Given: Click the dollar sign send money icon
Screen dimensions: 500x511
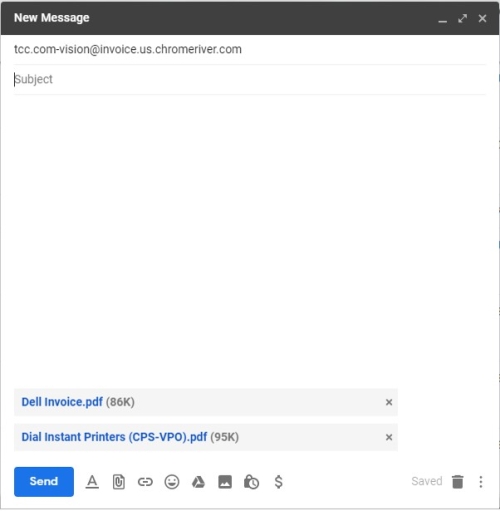Looking at the screenshot, I should [279, 482].
